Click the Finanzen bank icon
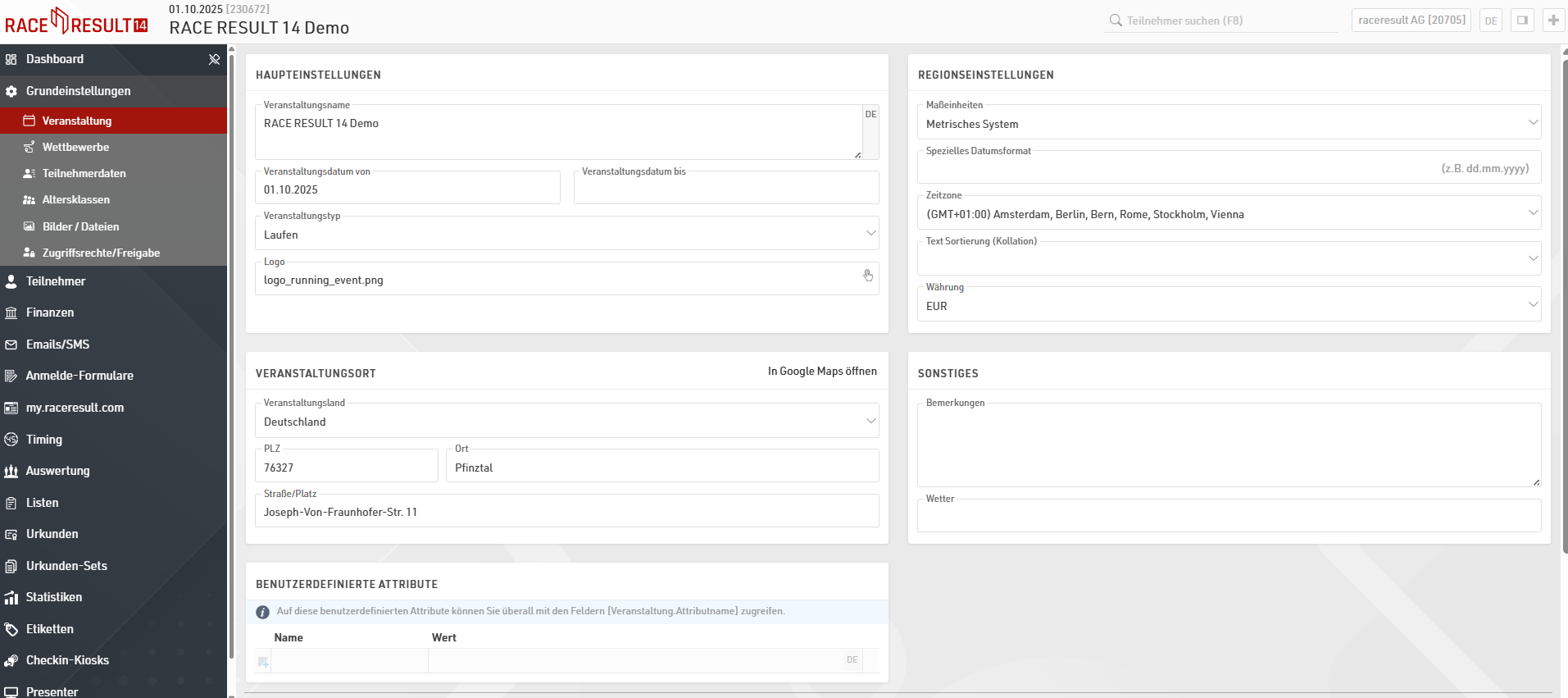The height and width of the screenshot is (698, 1568). (11, 313)
